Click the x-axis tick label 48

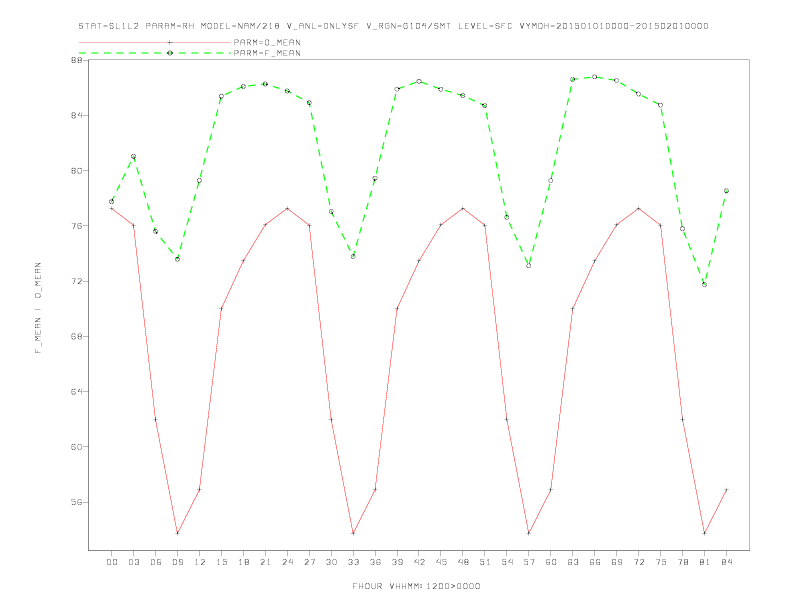point(463,562)
